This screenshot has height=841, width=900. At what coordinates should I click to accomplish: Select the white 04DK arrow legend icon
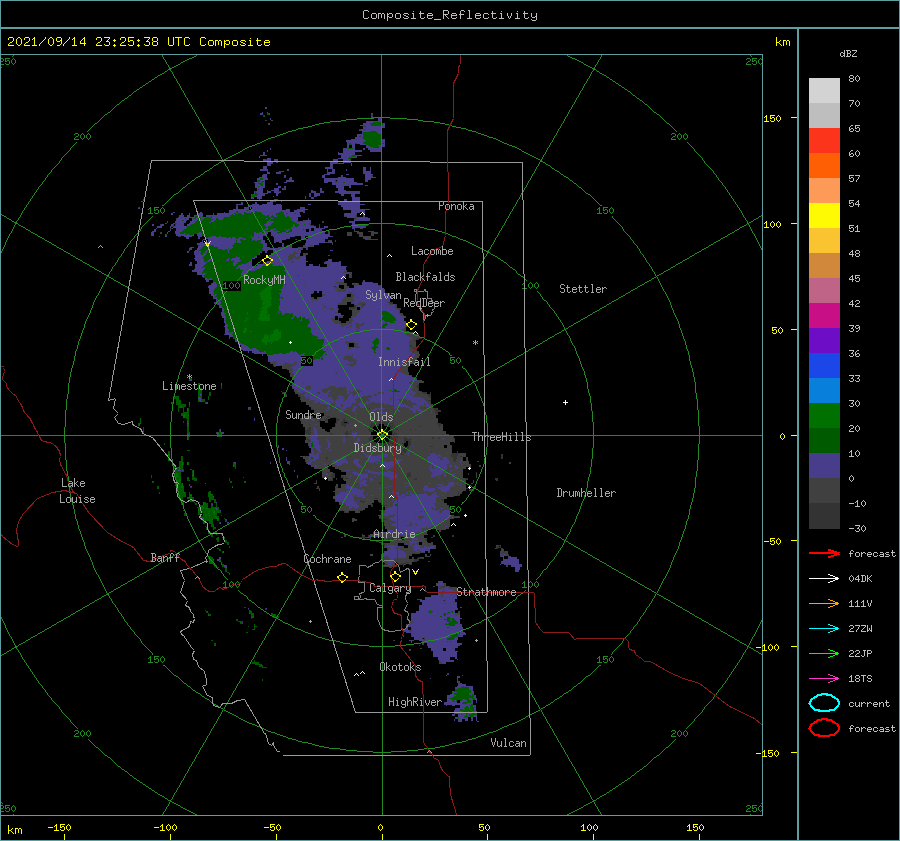pos(824,578)
